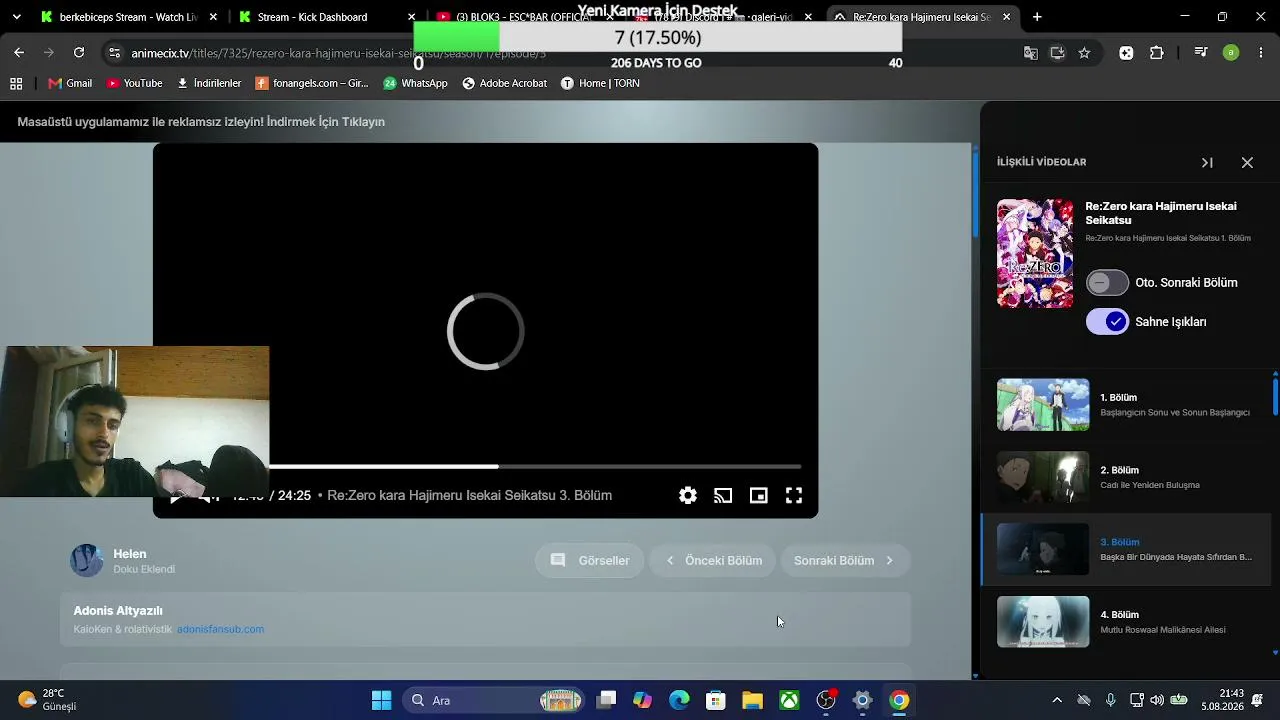Open Re:Zero series poster image
This screenshot has width=1280, height=720.
point(1035,253)
